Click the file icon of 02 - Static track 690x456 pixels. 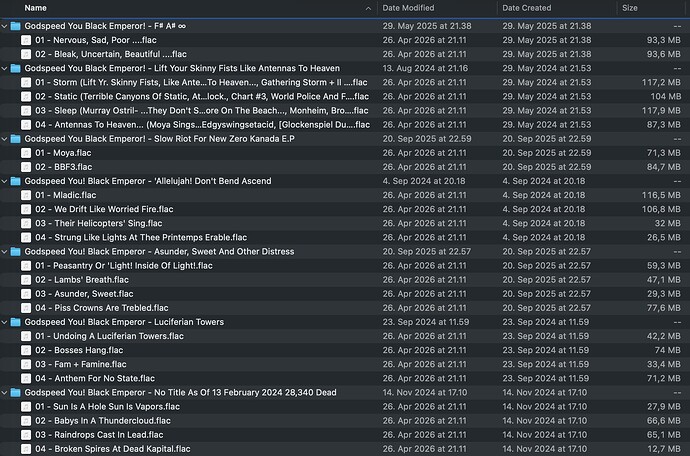26,96
